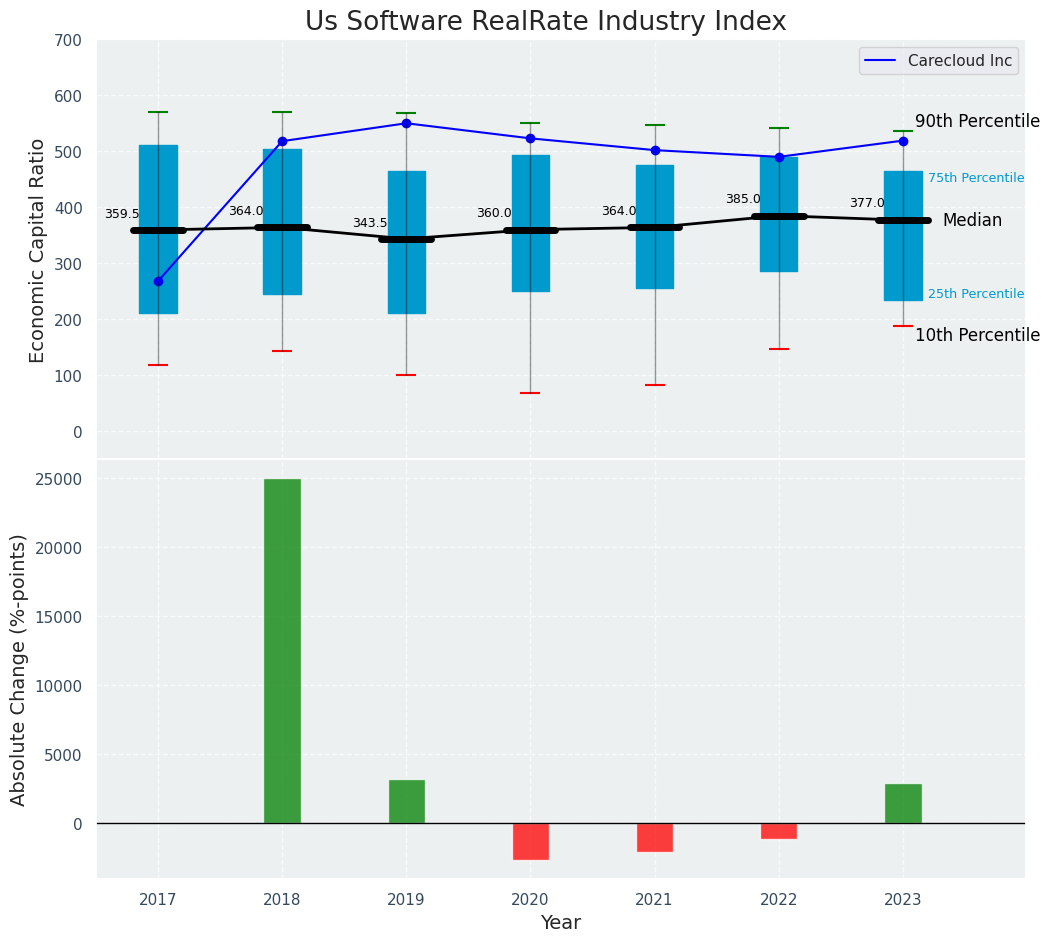Click the tall green bar for 2018
Screen dimensions: 1050x942
pos(282,650)
